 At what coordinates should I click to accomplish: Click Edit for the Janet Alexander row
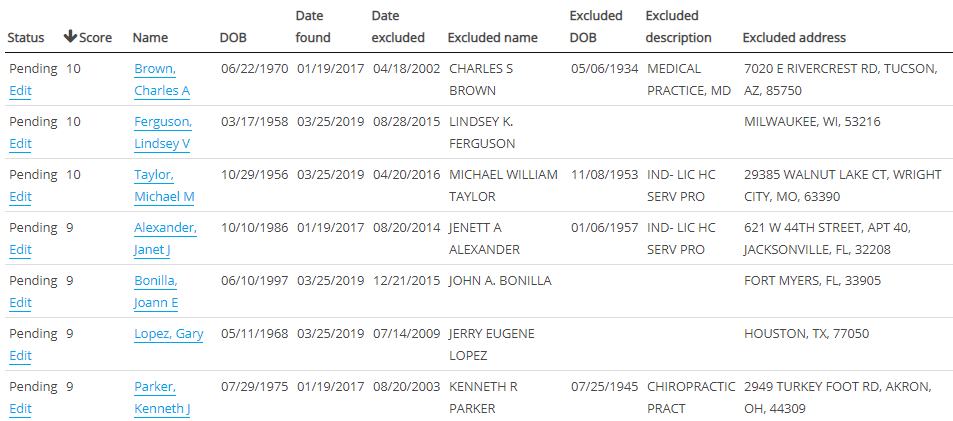(x=20, y=250)
